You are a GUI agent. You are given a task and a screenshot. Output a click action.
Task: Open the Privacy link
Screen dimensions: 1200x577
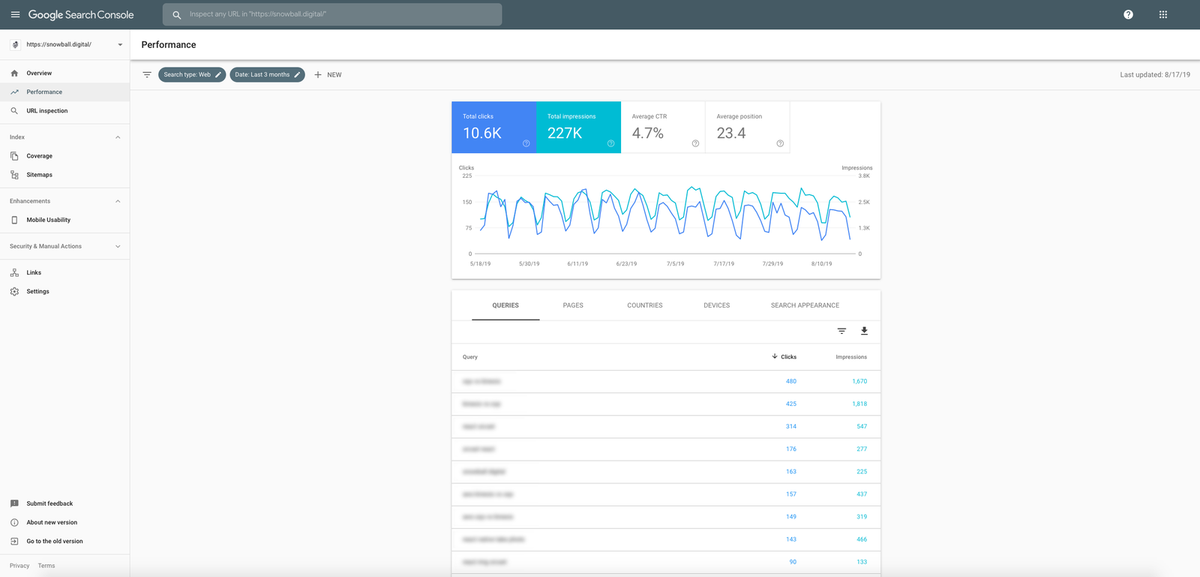pyautogui.click(x=19, y=566)
